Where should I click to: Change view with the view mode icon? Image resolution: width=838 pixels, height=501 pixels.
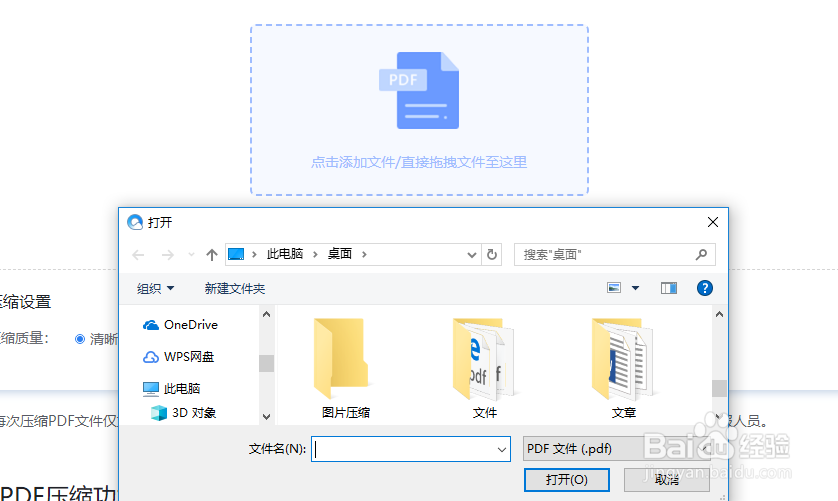click(x=614, y=288)
